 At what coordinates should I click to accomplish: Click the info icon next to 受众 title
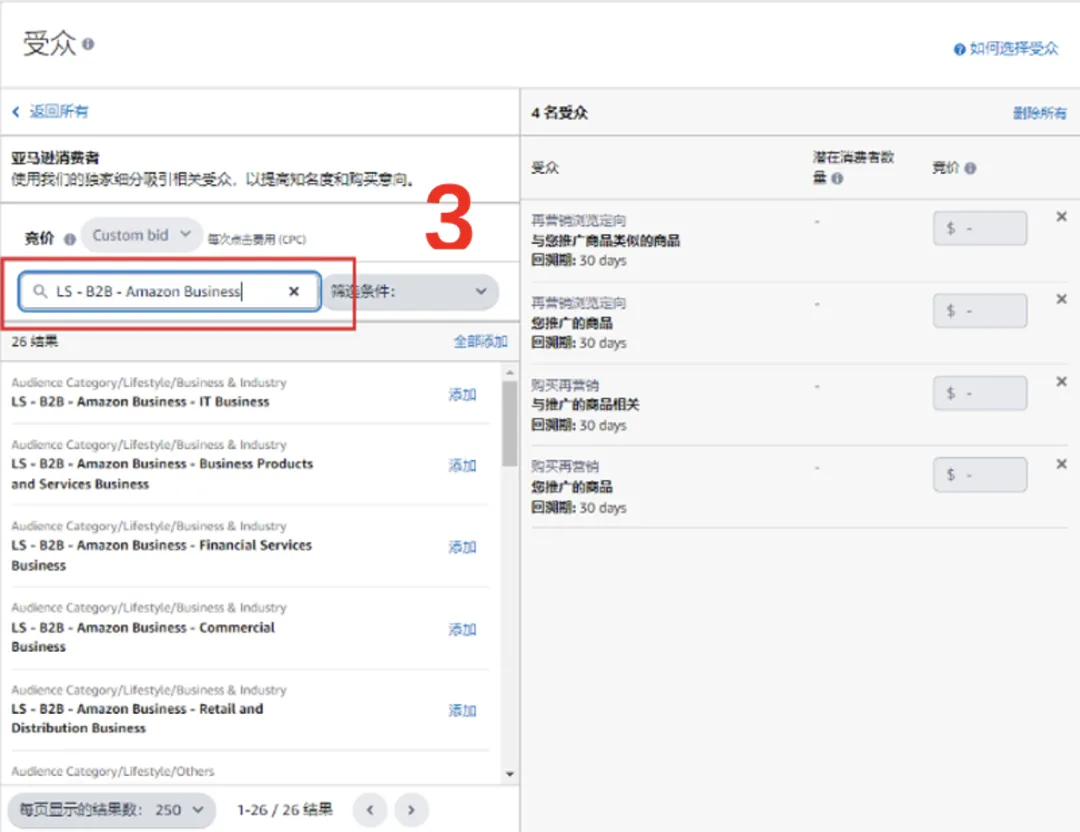pyautogui.click(x=89, y=45)
